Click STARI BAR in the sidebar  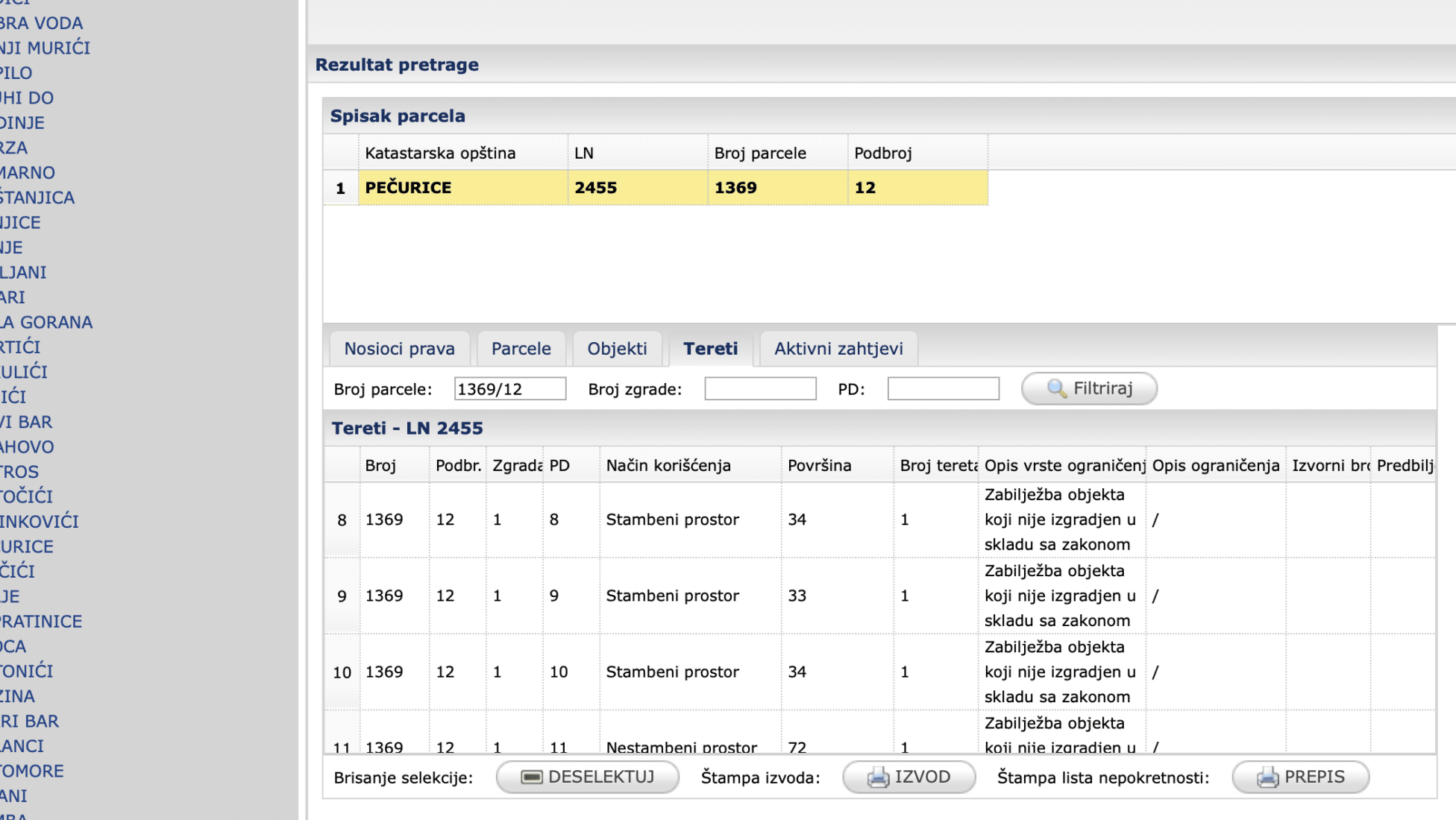(30, 721)
